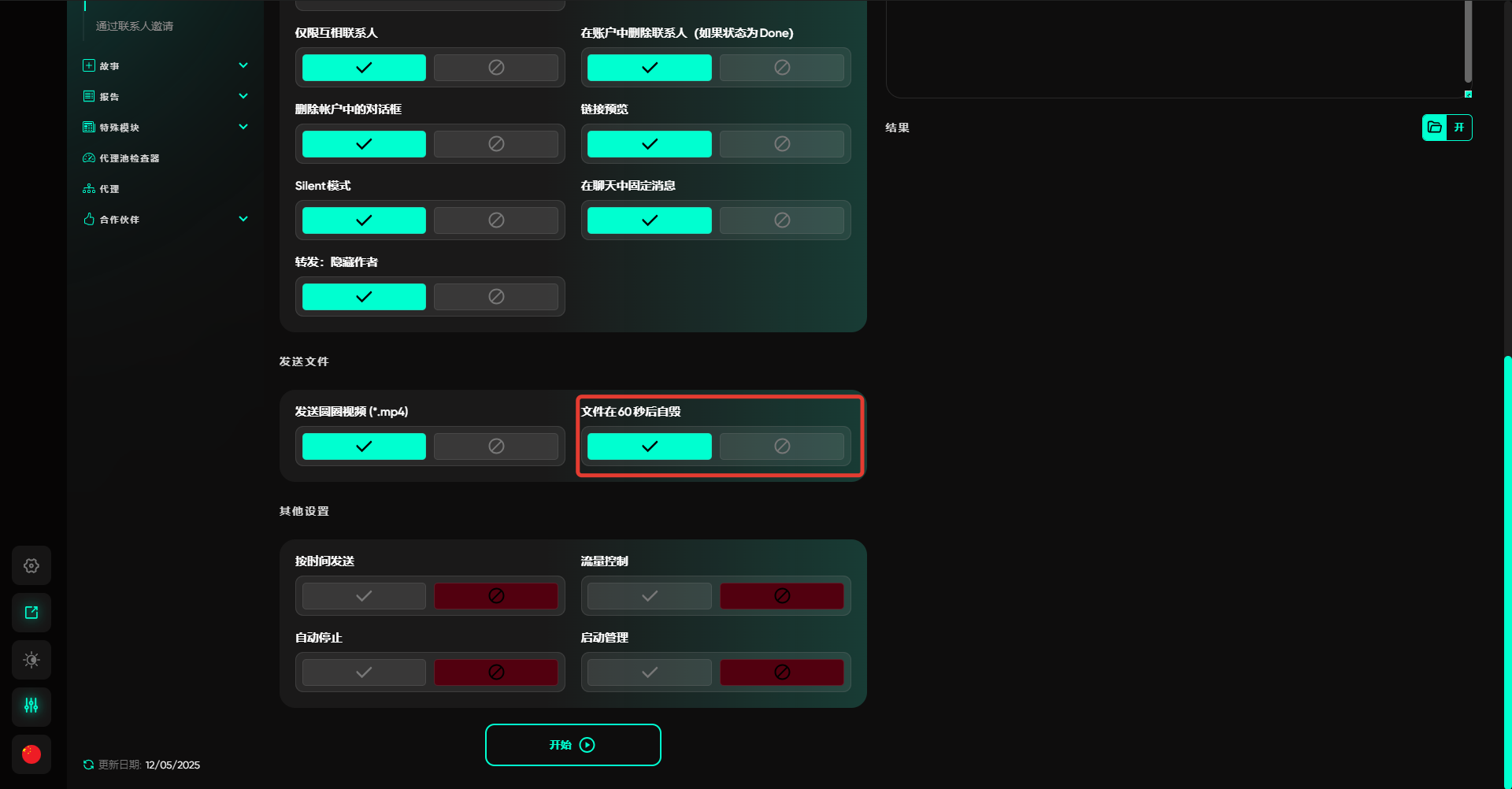Click the folder icon next to 结果

click(x=1435, y=128)
